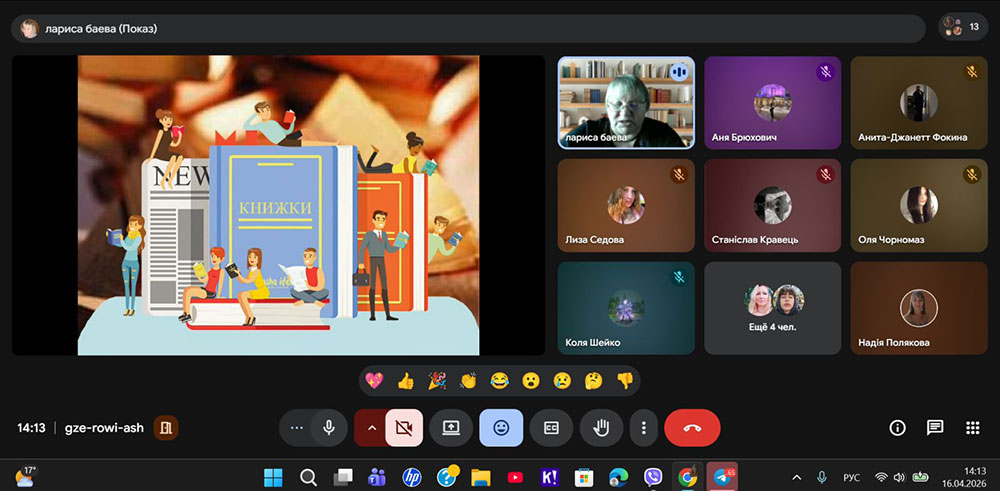Open Telegram from the Windows taskbar
The height and width of the screenshot is (491, 1000).
pyautogui.click(x=722, y=476)
